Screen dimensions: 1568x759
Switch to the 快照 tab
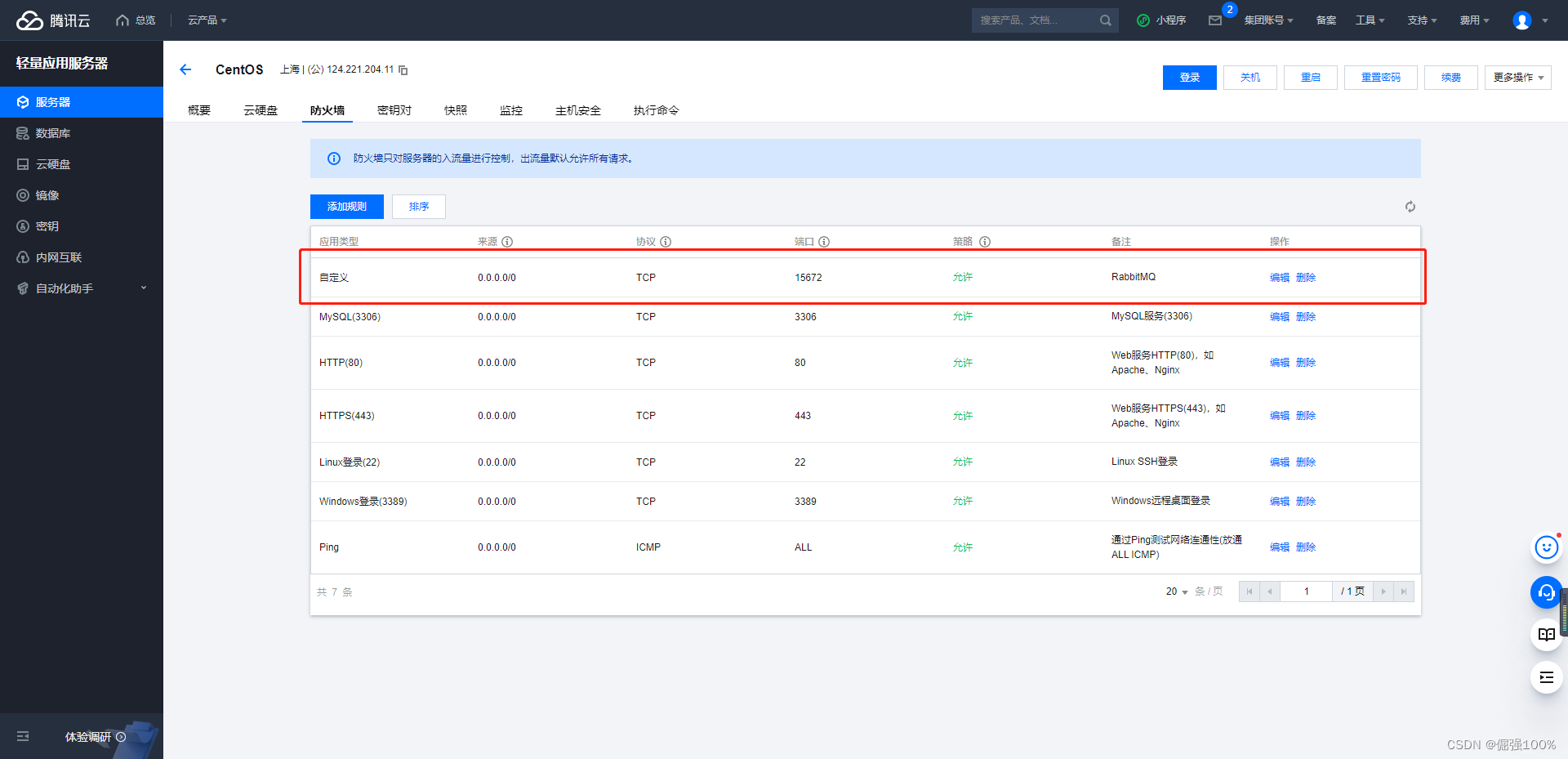(456, 110)
